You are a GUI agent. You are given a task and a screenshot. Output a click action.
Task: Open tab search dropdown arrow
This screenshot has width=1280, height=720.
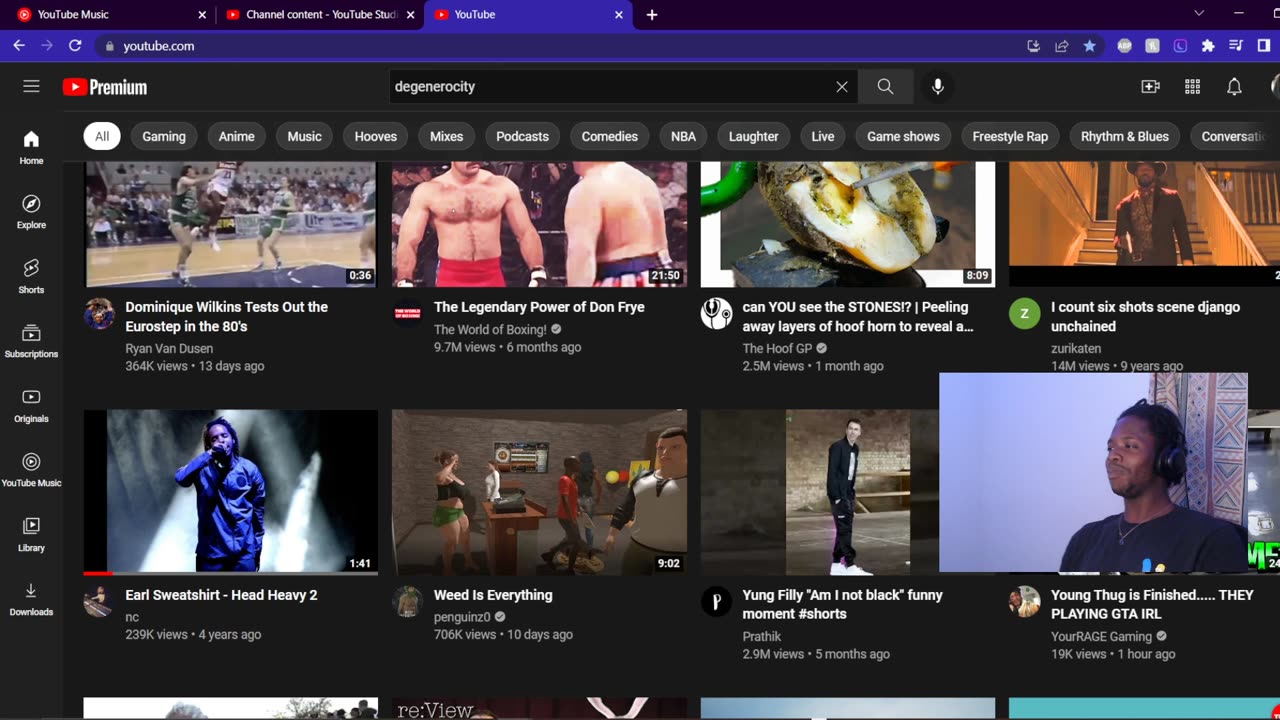point(1199,13)
